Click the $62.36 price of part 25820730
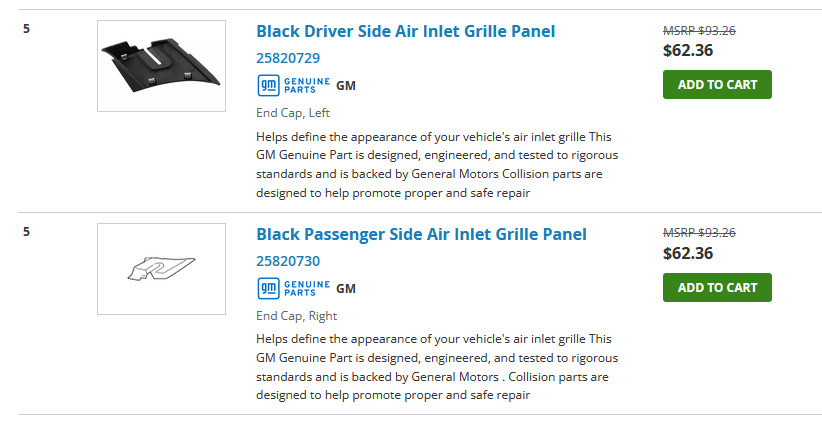The image size is (822, 423). (x=688, y=253)
